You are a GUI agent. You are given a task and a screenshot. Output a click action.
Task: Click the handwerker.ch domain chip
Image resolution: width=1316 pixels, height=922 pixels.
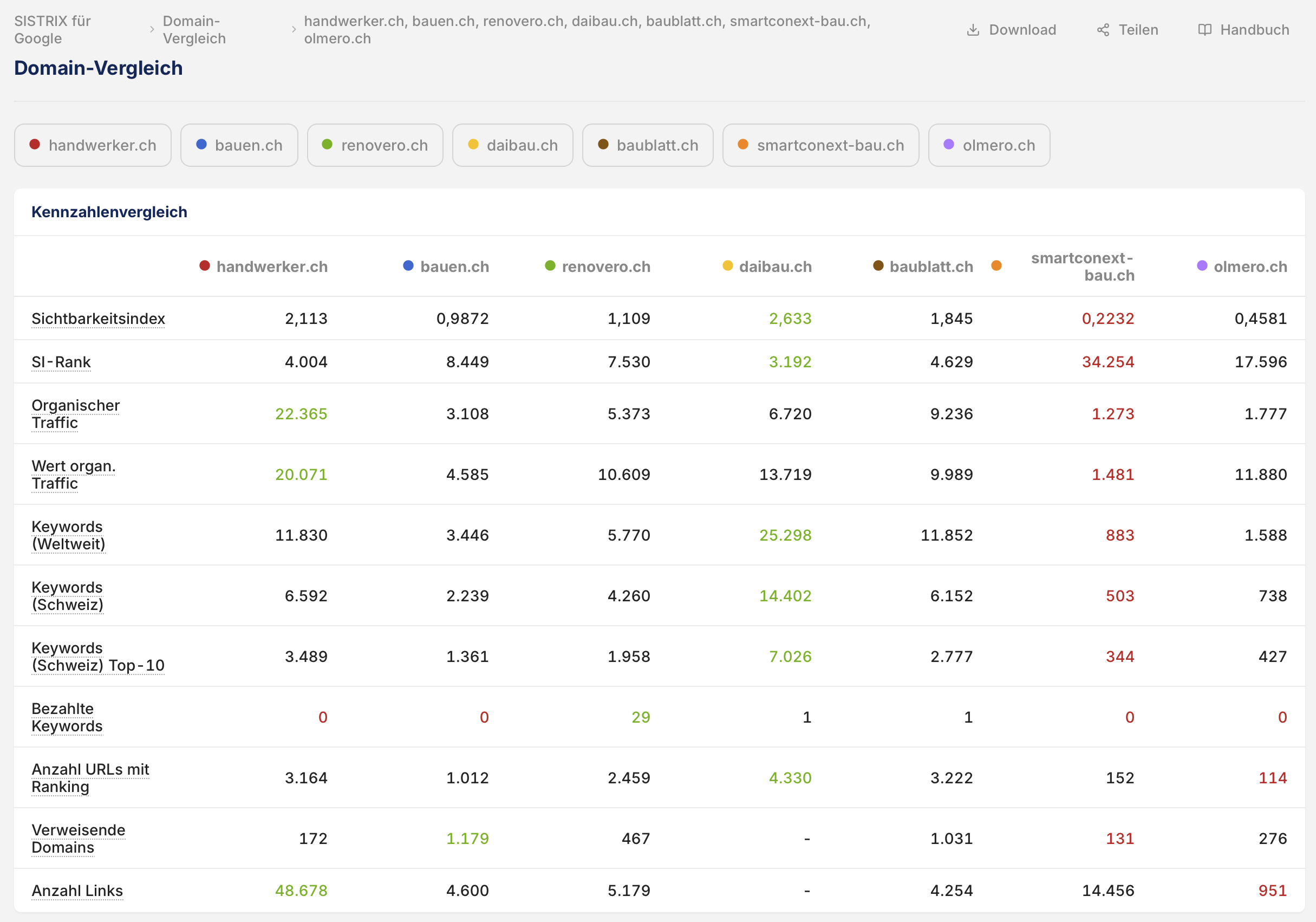pyautogui.click(x=93, y=145)
